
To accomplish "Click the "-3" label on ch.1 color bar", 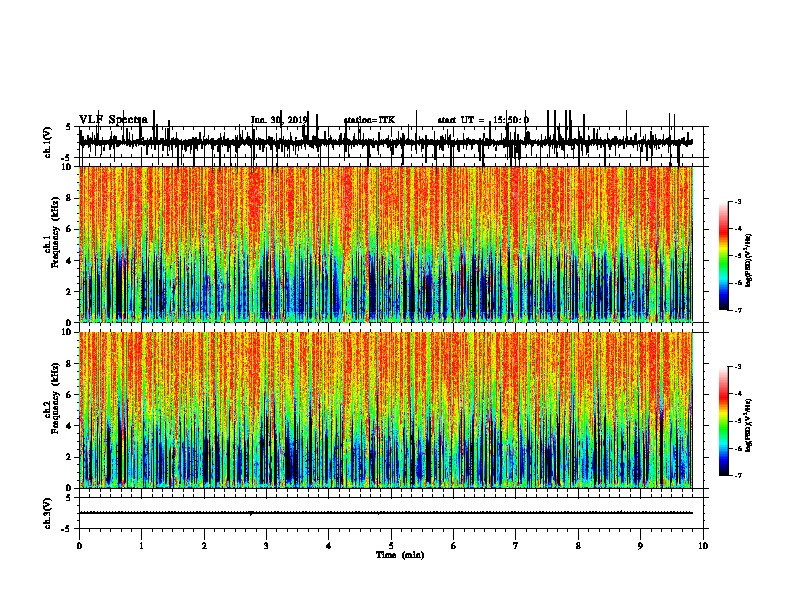I will tap(737, 202).
